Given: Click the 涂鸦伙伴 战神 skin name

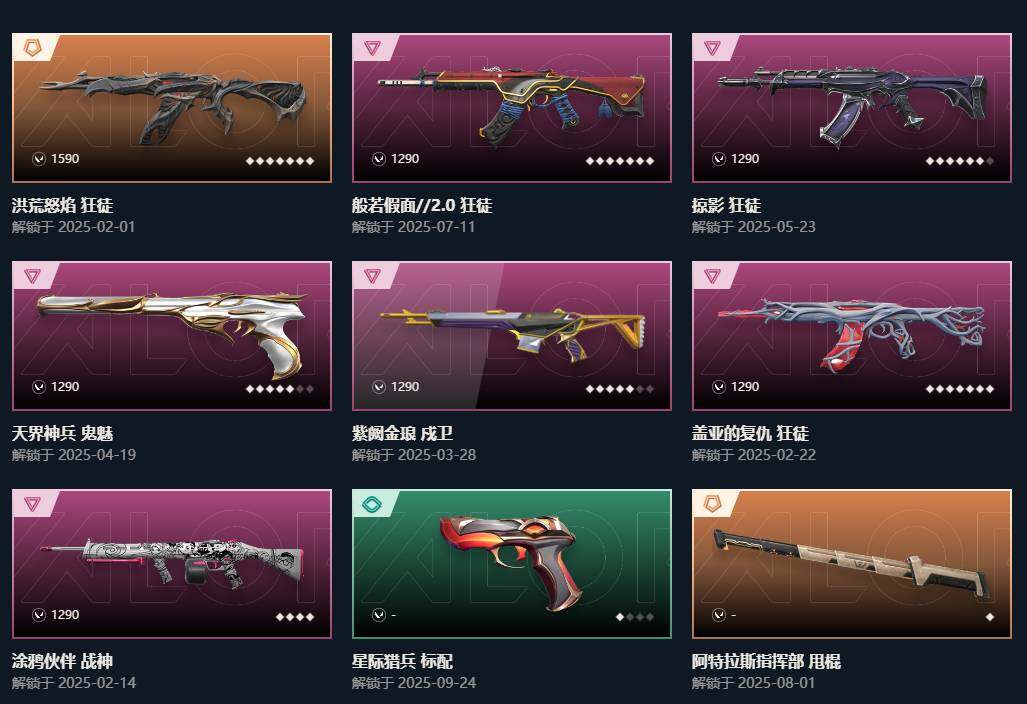Looking at the screenshot, I should pyautogui.click(x=62, y=661).
